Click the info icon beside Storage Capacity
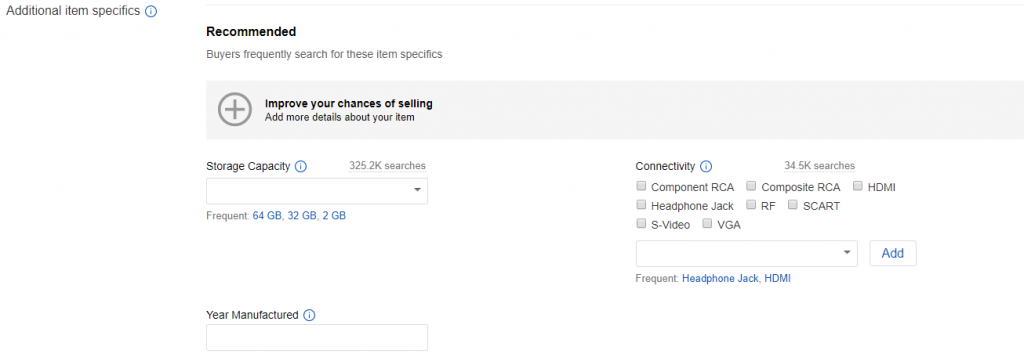This screenshot has width=1024, height=361. click(300, 166)
